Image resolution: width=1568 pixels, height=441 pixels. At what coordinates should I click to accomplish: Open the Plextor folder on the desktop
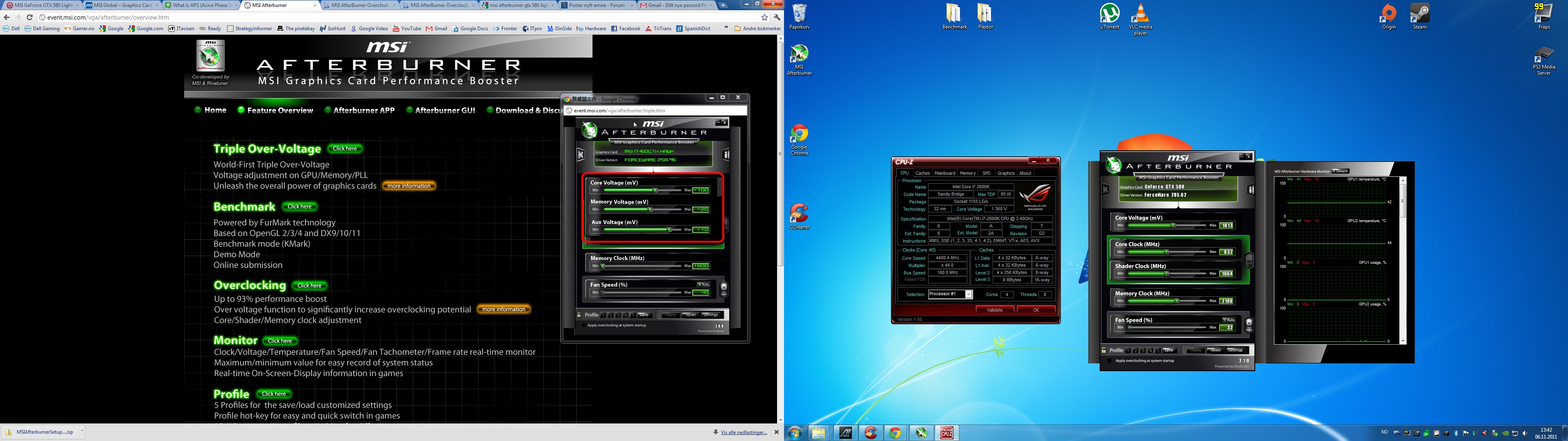(985, 16)
